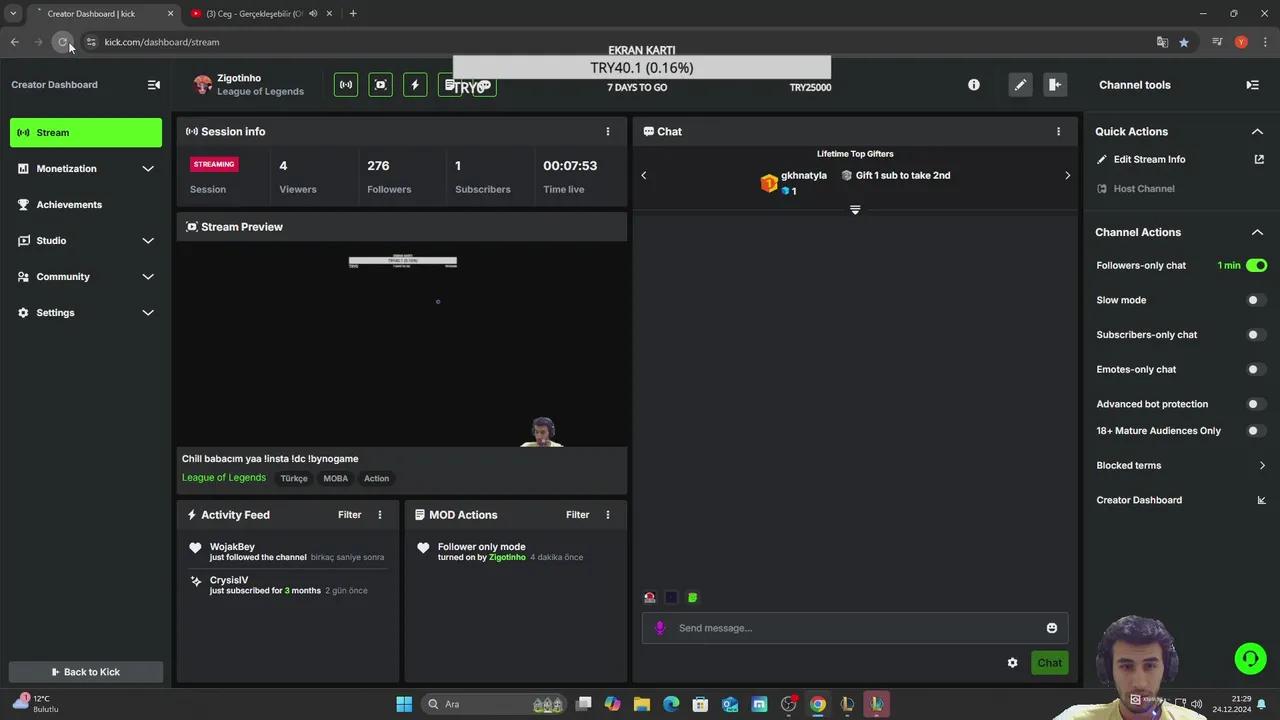
Task: Click the purple microphone icon in chat
Action: [x=659, y=628]
